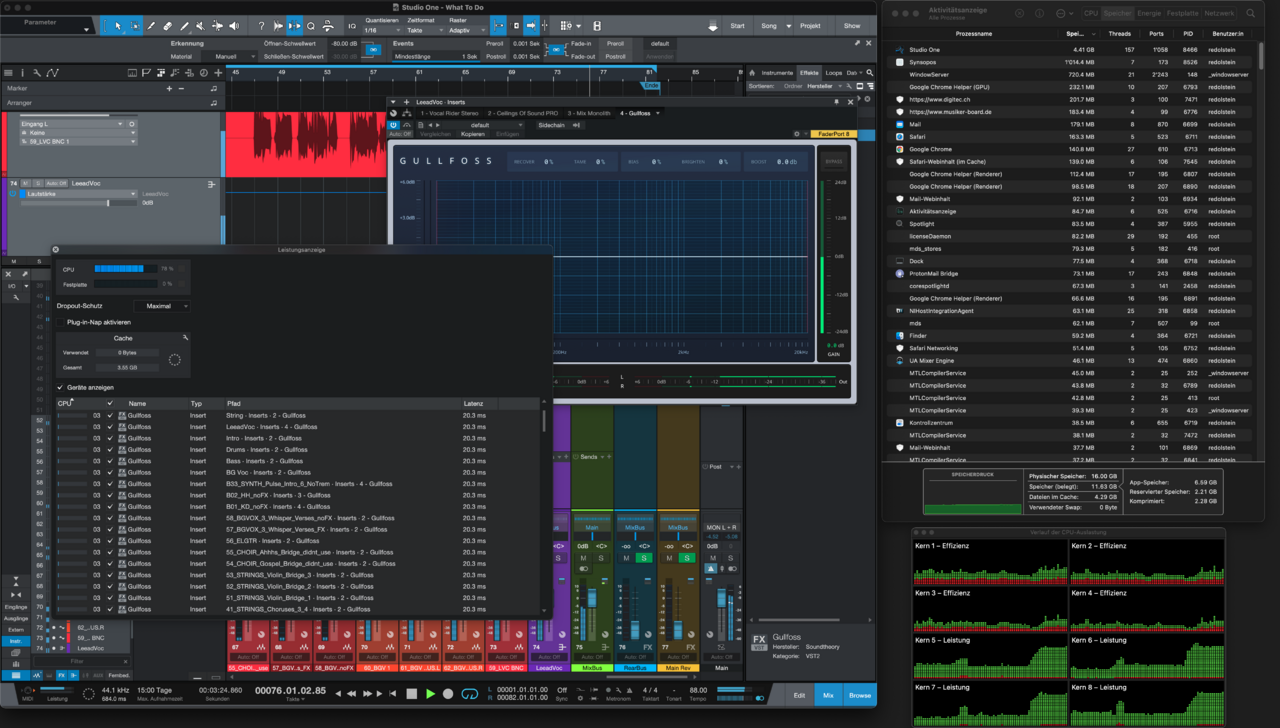The height and width of the screenshot is (728, 1280).
Task: Select Speicher tab in Aktivitätsanzeige
Action: pos(1117,13)
